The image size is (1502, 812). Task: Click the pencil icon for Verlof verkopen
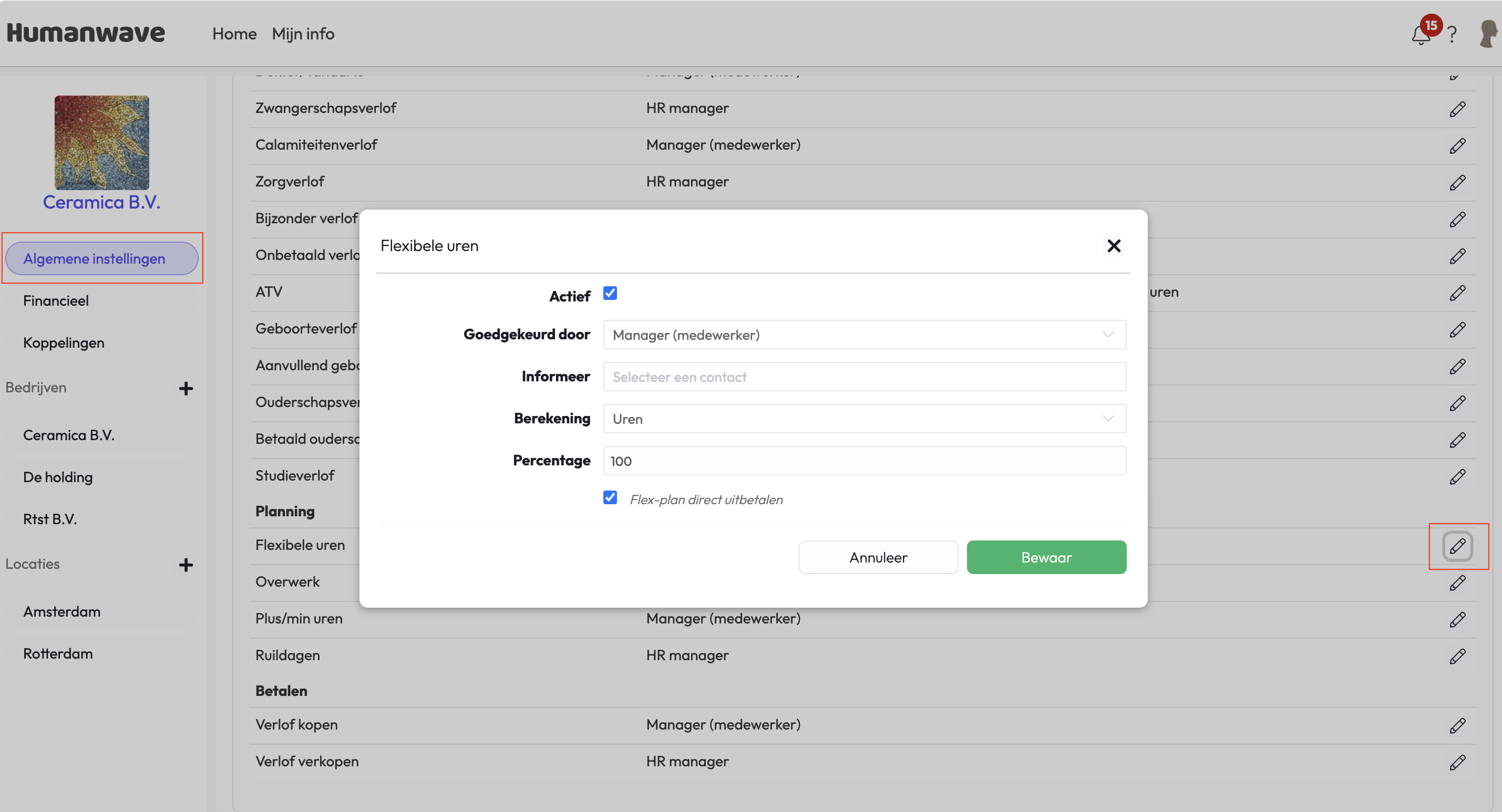pos(1457,763)
